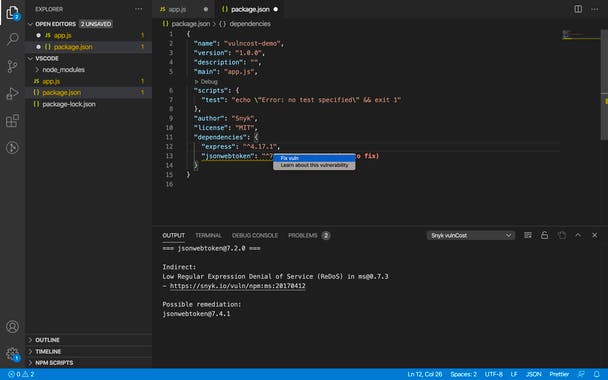Click the "jsonwebtoken" dependency key
The image size is (608, 380).
pos(228,156)
